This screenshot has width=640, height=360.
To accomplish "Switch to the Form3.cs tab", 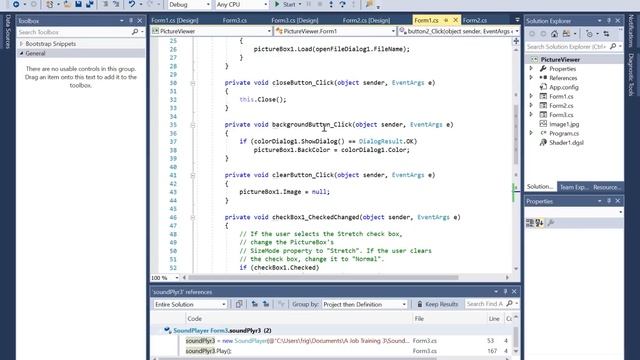I will (x=235, y=20).
